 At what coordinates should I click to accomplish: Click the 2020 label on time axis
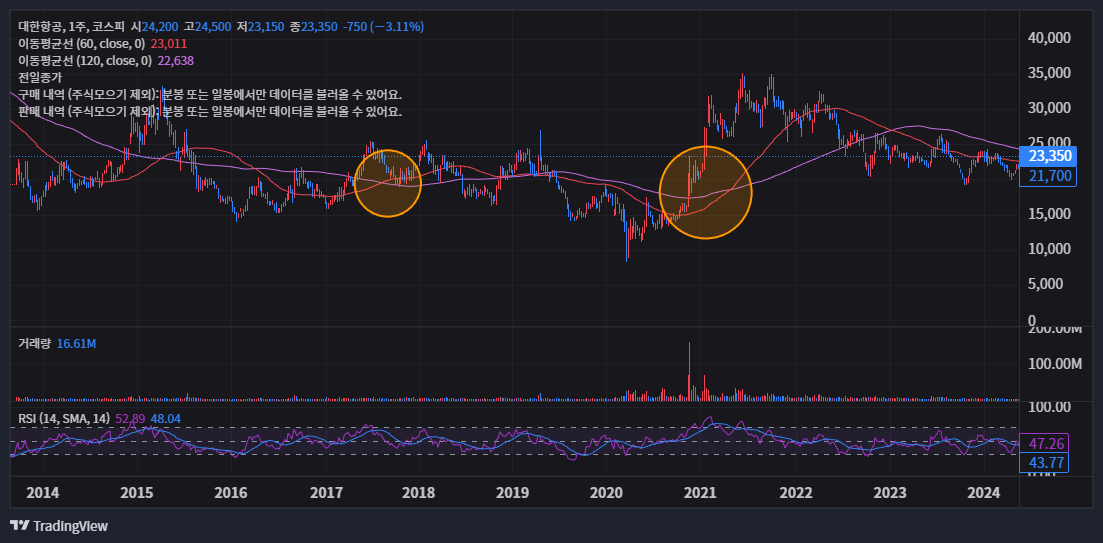(606, 492)
